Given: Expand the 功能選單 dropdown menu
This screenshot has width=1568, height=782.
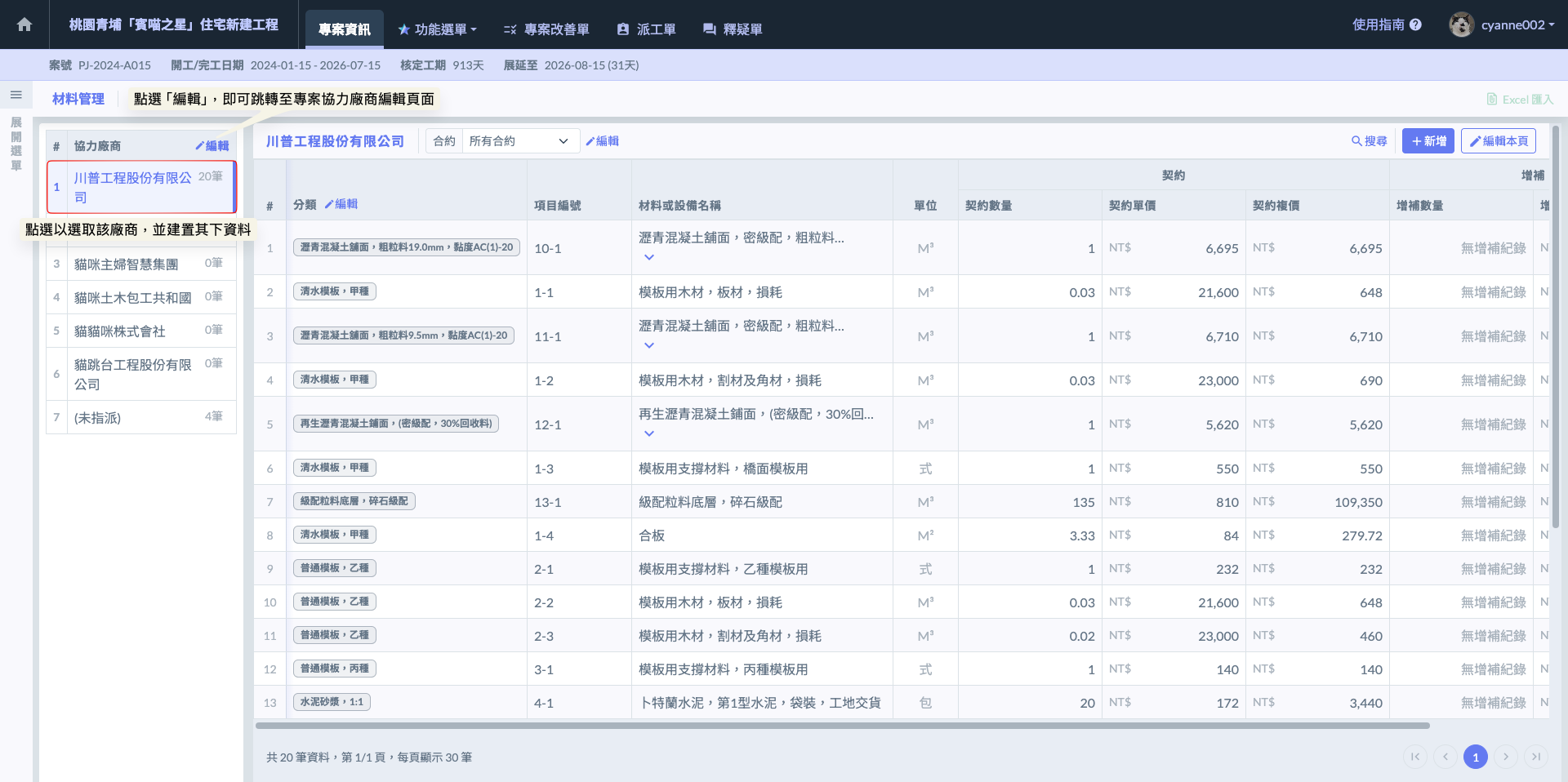Looking at the screenshot, I should pos(437,29).
